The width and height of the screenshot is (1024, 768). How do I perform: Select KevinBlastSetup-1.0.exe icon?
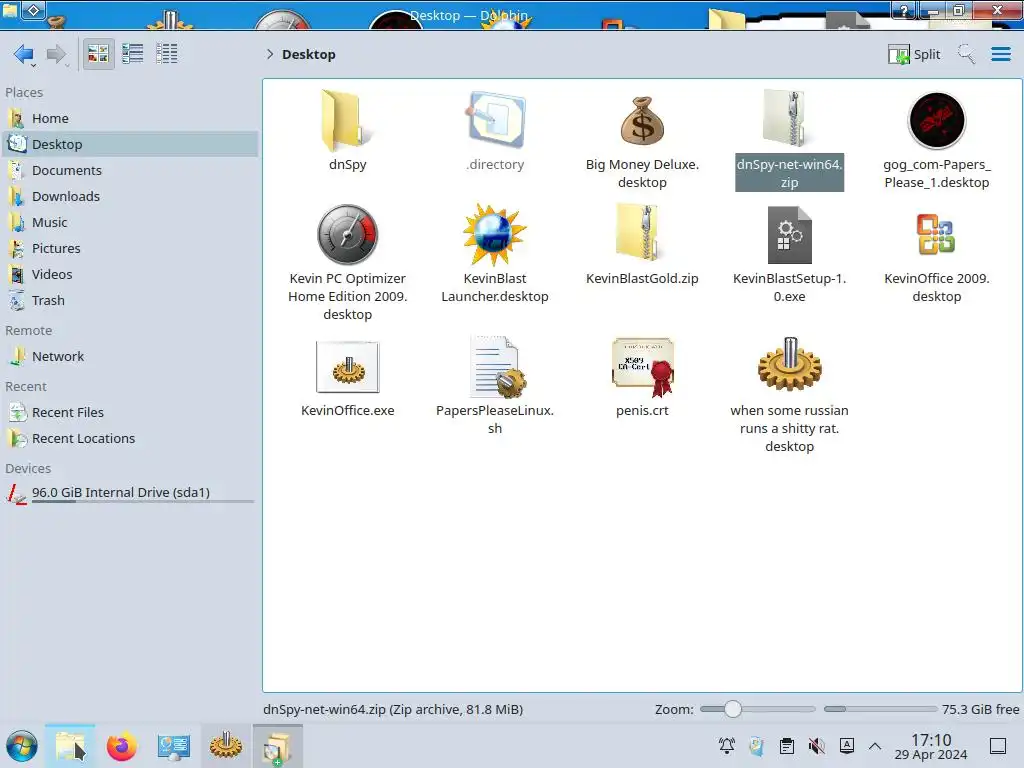pos(789,234)
